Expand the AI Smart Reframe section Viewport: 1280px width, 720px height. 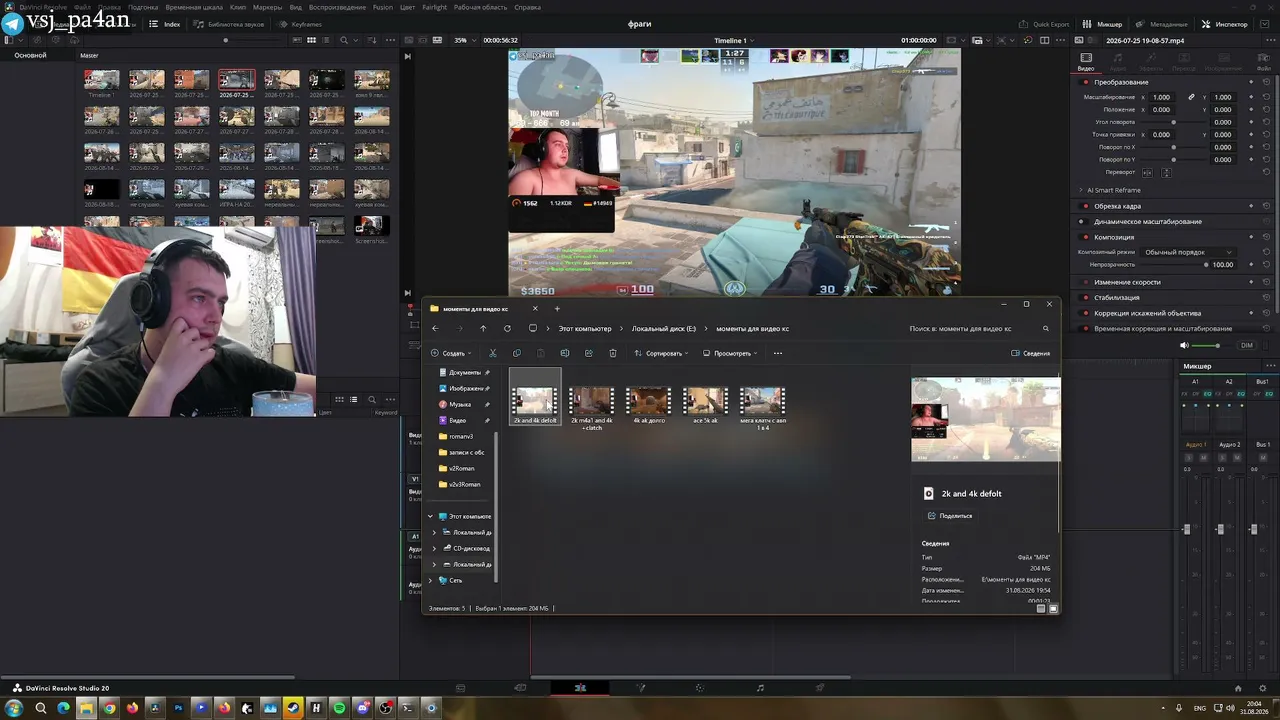1081,190
